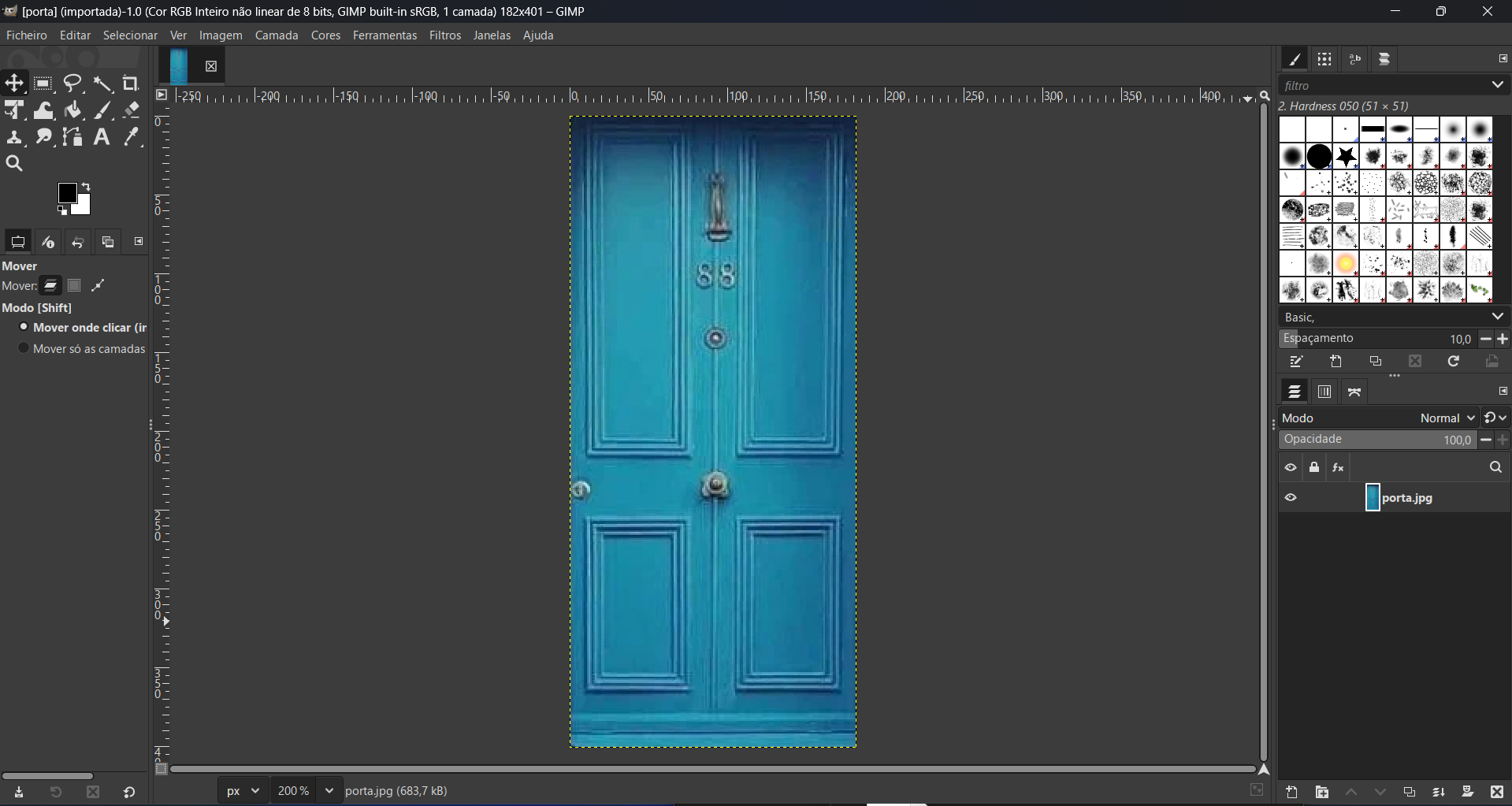This screenshot has width=1512, height=806.
Task: Create a new layer in layers panel
Action: tap(1292, 793)
